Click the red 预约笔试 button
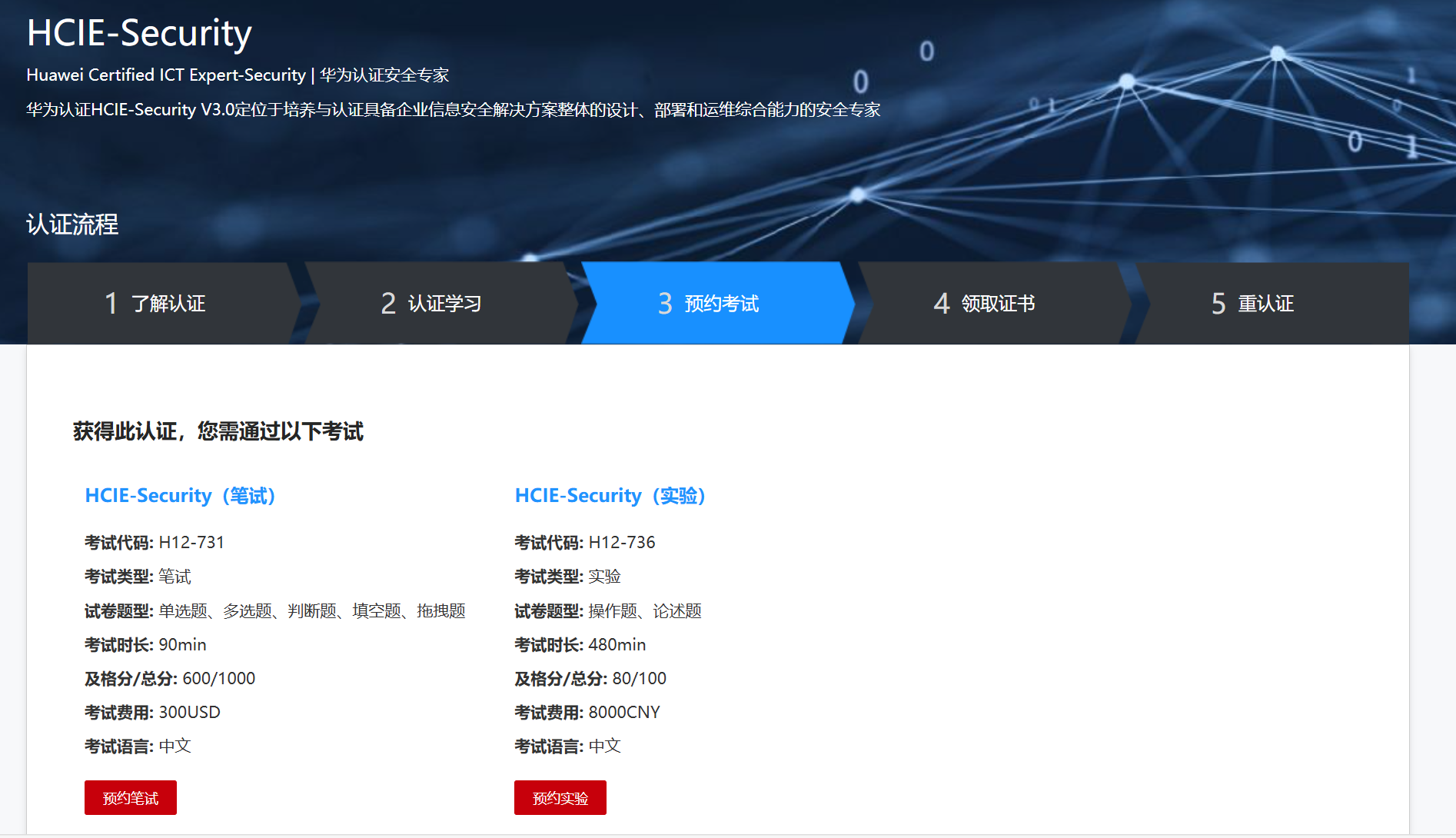Image resolution: width=1456 pixels, height=838 pixels. (x=131, y=797)
